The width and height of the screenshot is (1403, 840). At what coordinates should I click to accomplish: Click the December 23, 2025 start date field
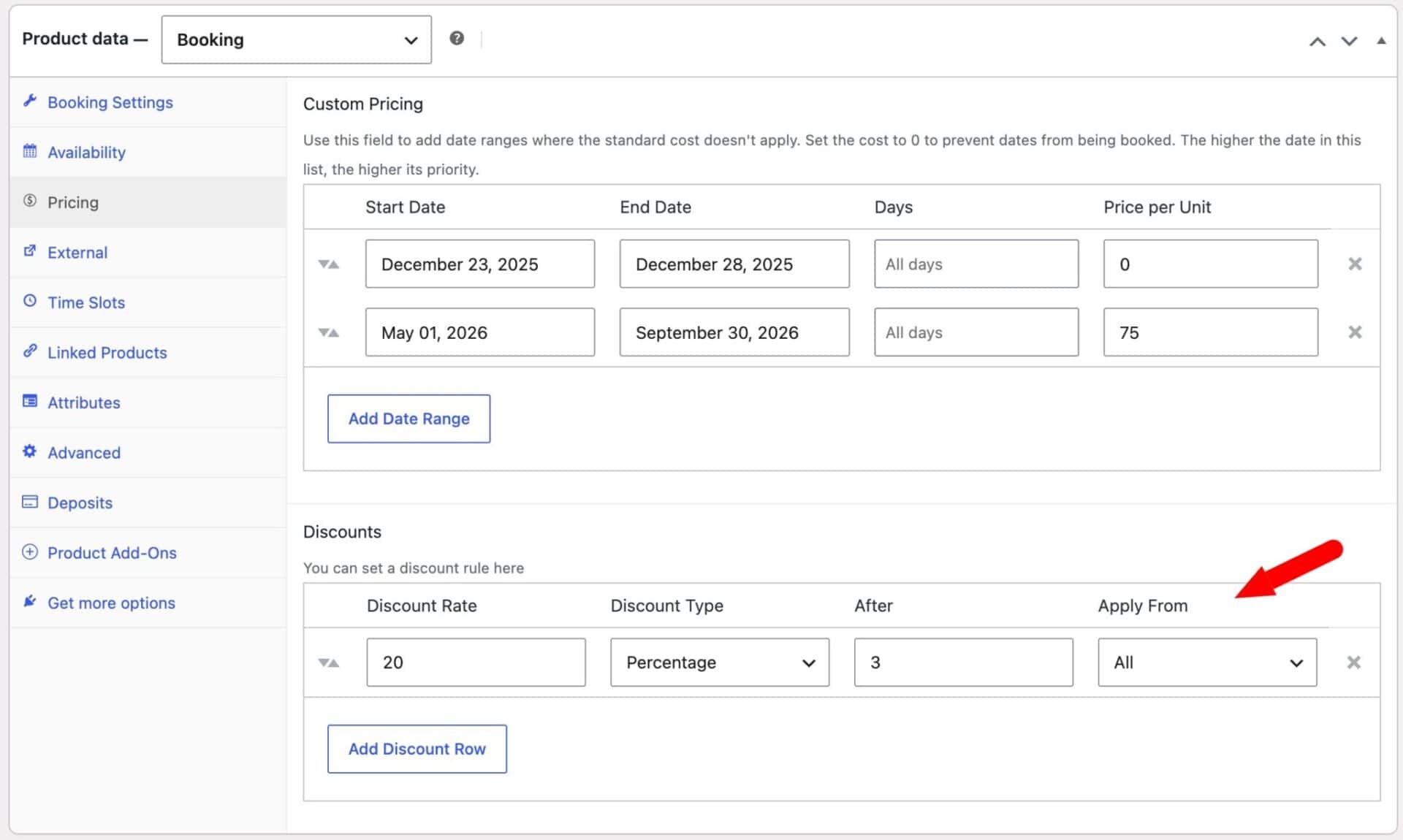479,264
